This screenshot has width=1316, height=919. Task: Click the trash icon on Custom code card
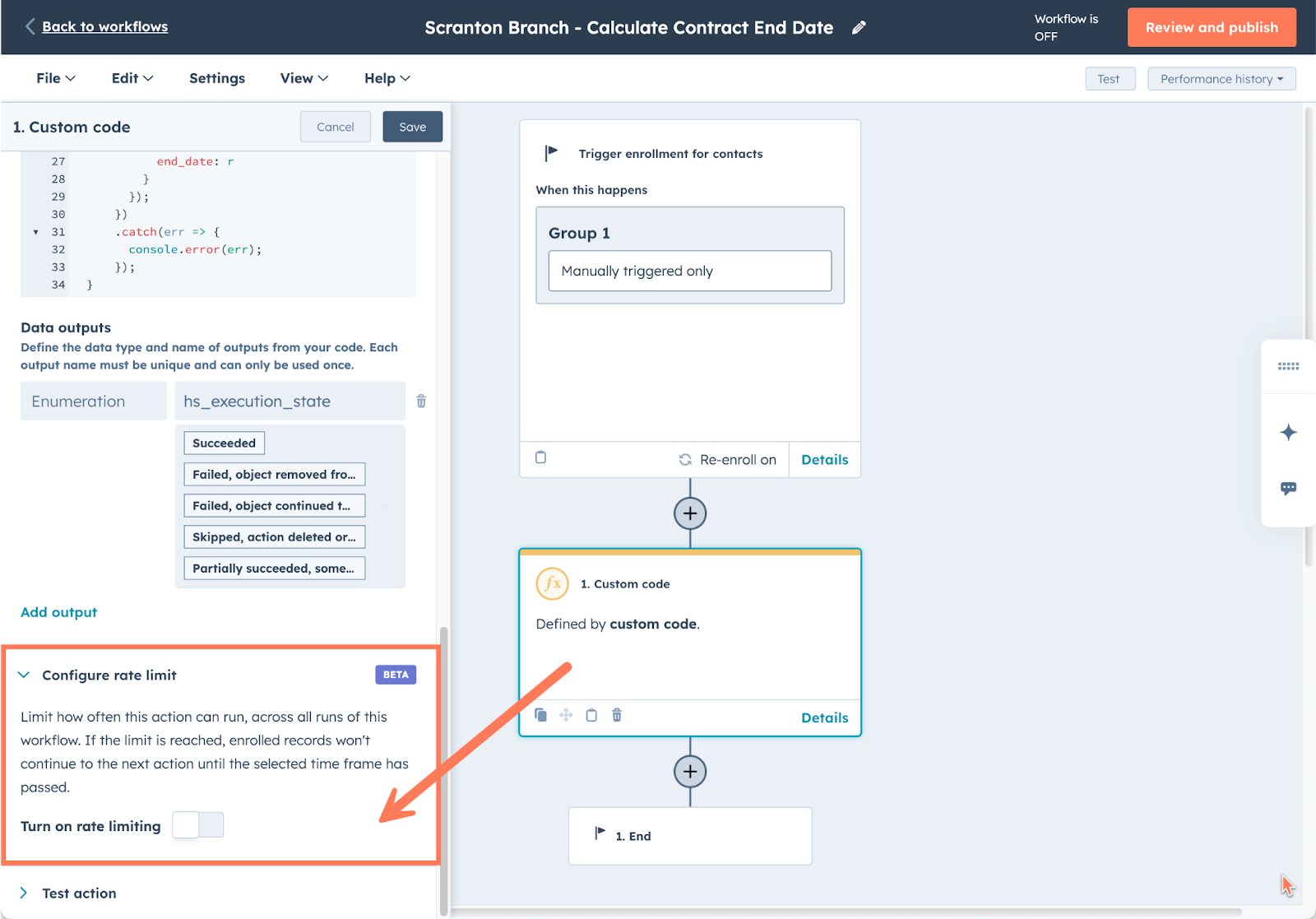(617, 715)
